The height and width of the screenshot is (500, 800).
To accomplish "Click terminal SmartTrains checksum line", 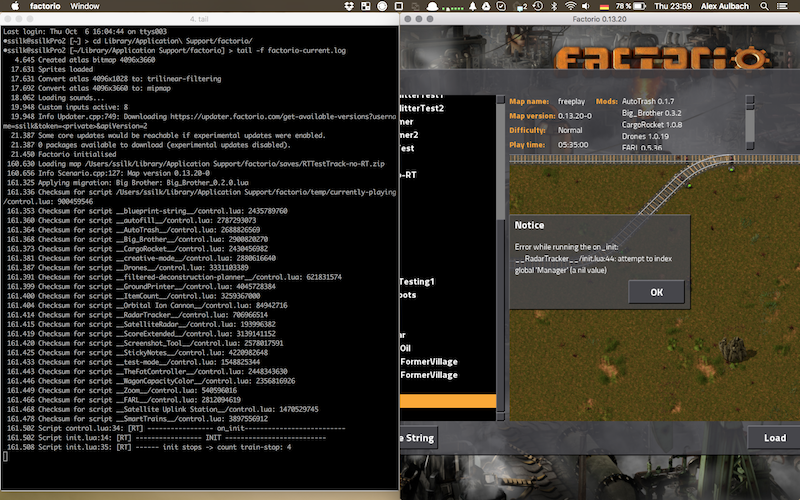I will coord(137,418).
